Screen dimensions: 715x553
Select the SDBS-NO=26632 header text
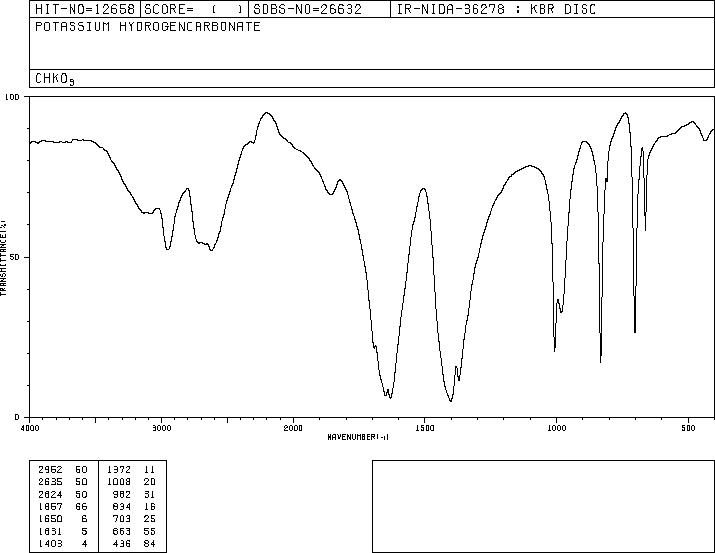pos(307,9)
